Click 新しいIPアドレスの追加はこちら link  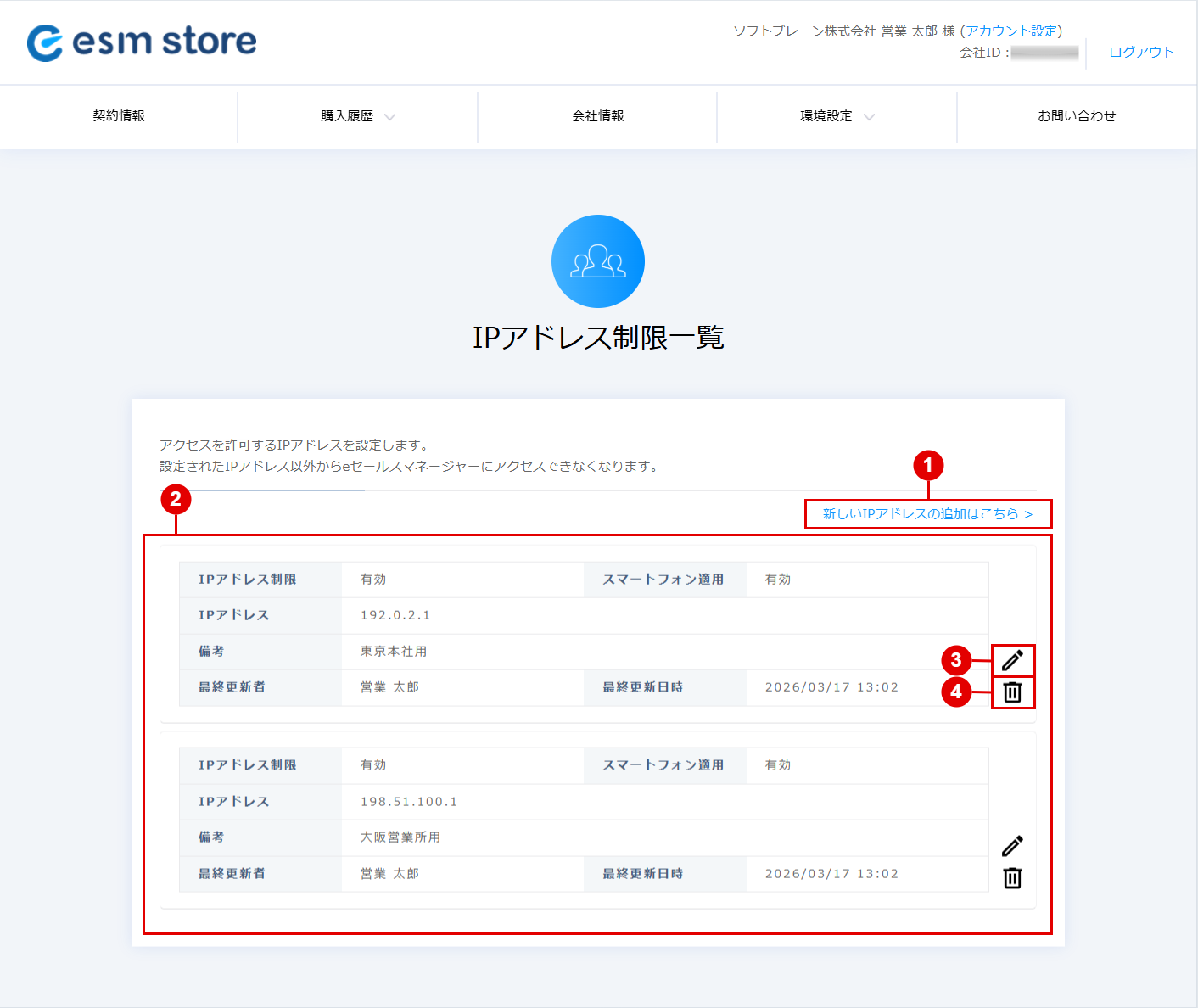click(927, 514)
